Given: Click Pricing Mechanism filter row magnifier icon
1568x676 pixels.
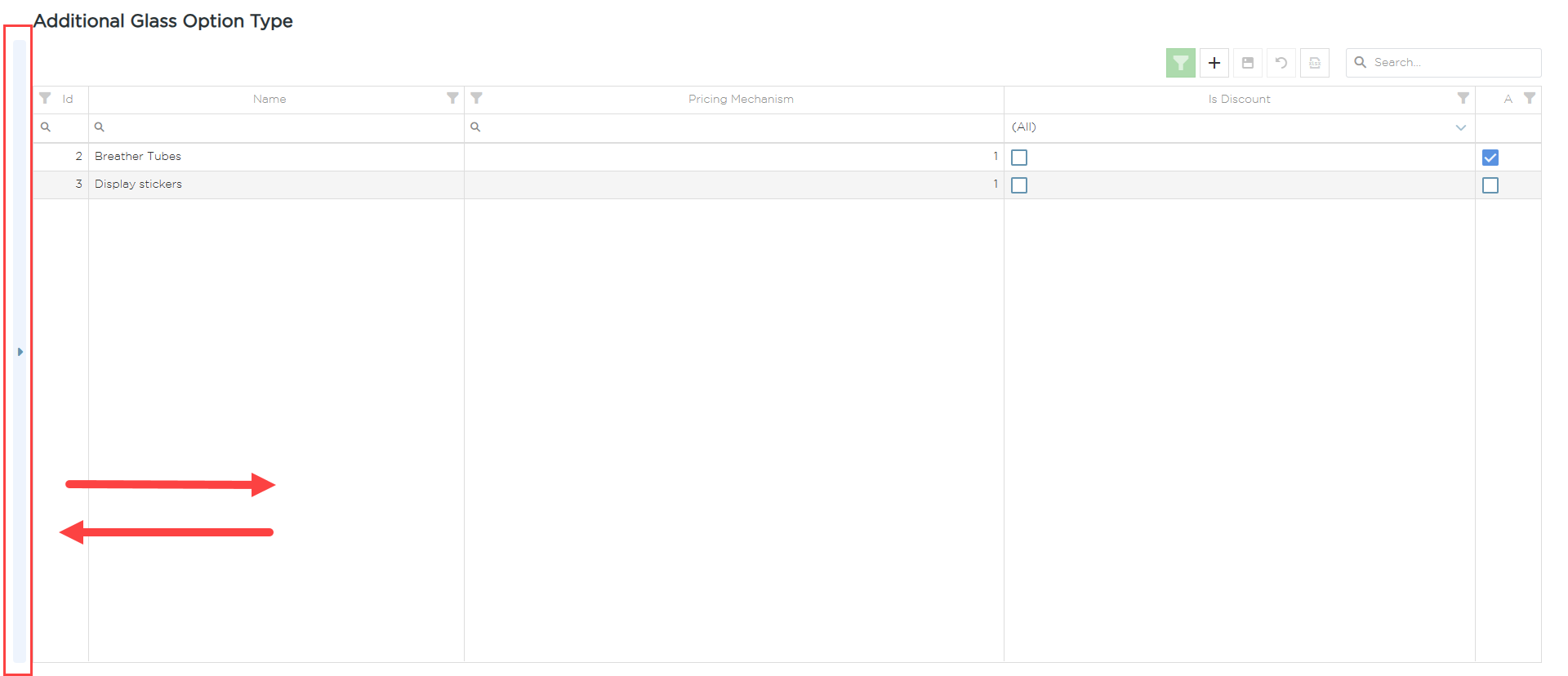Looking at the screenshot, I should [475, 127].
